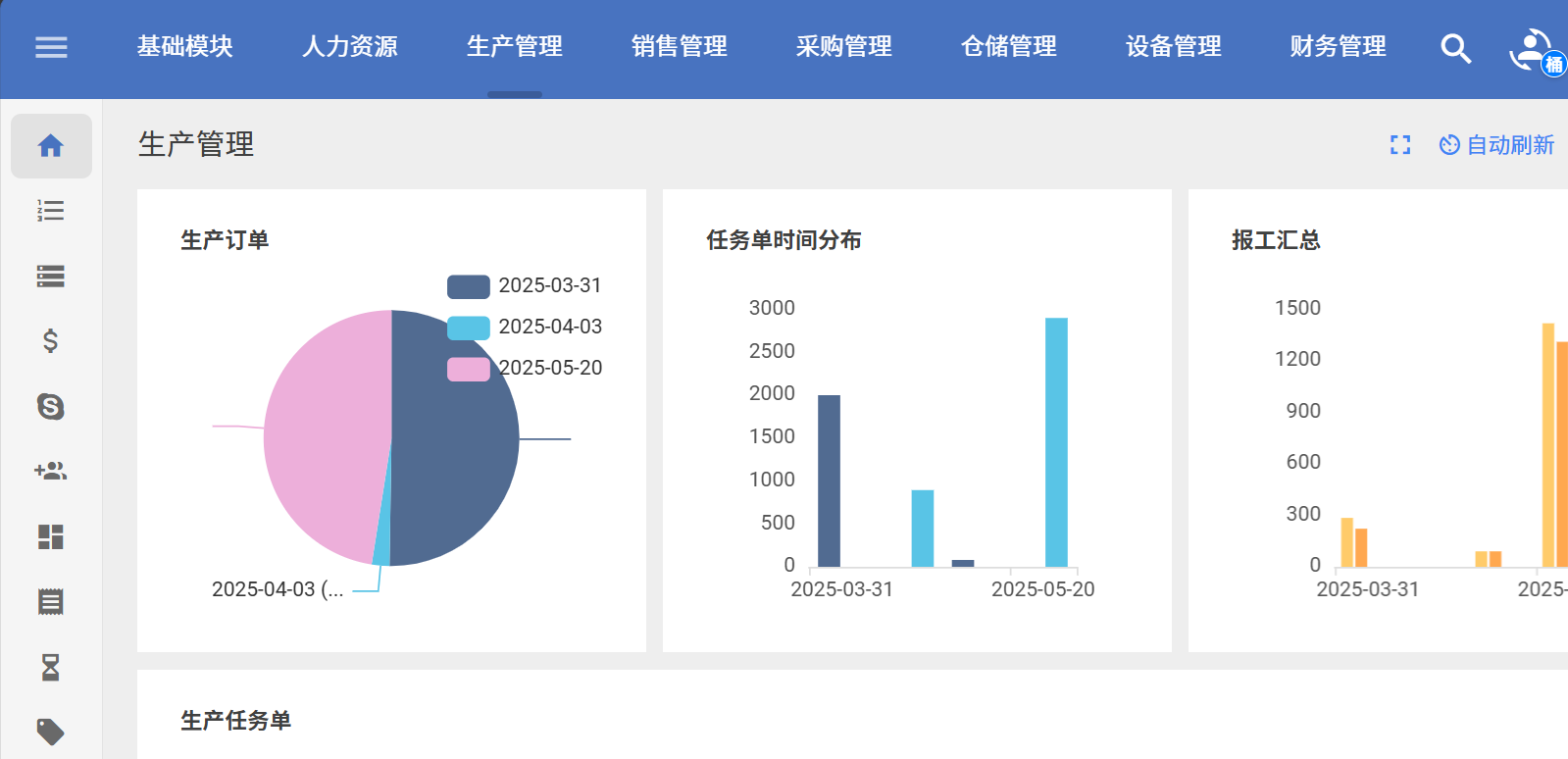Open the 设备管理 menu
1568x759 pixels.
click(x=1174, y=46)
